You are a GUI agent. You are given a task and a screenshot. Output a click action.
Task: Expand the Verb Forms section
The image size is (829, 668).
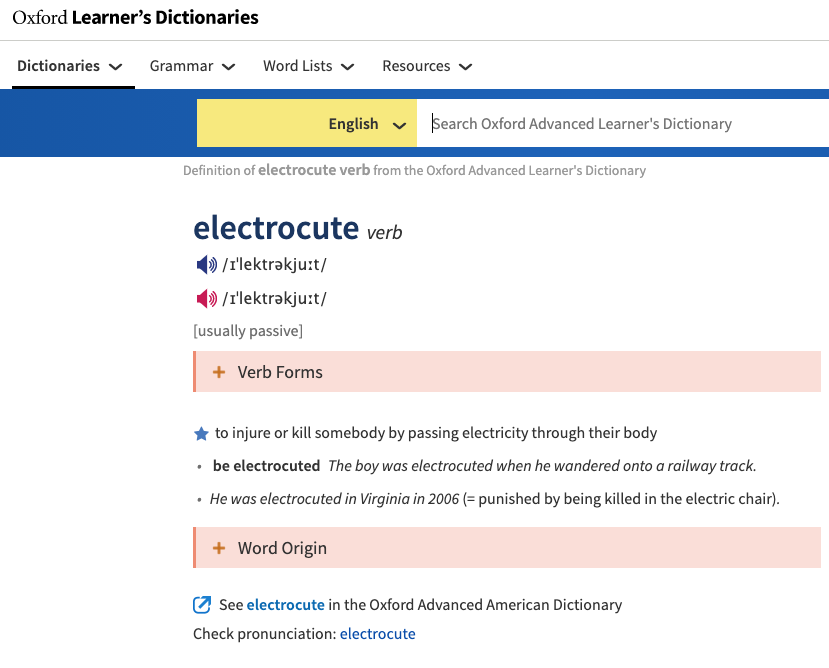507,372
